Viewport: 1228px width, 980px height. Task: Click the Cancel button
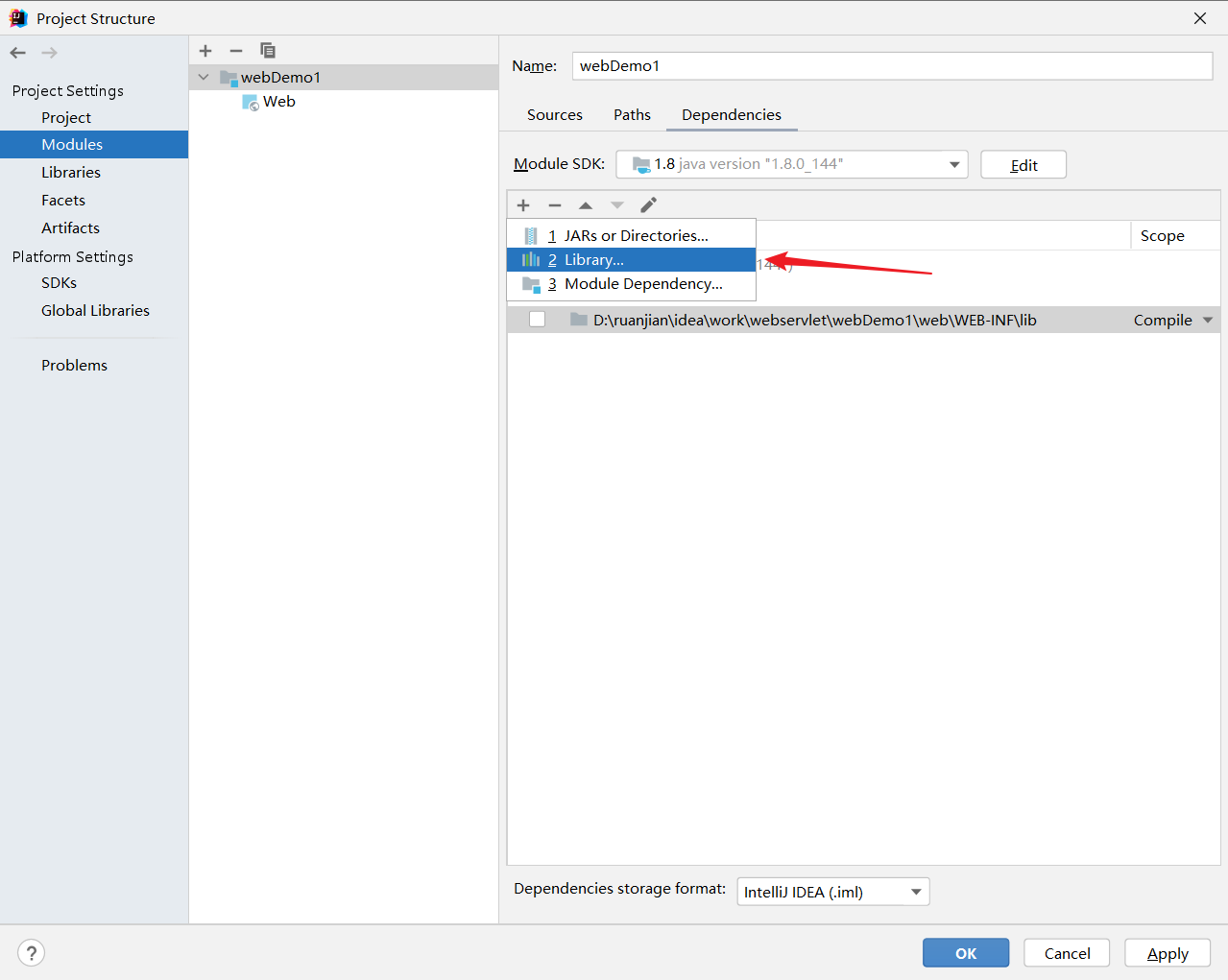(x=1067, y=953)
